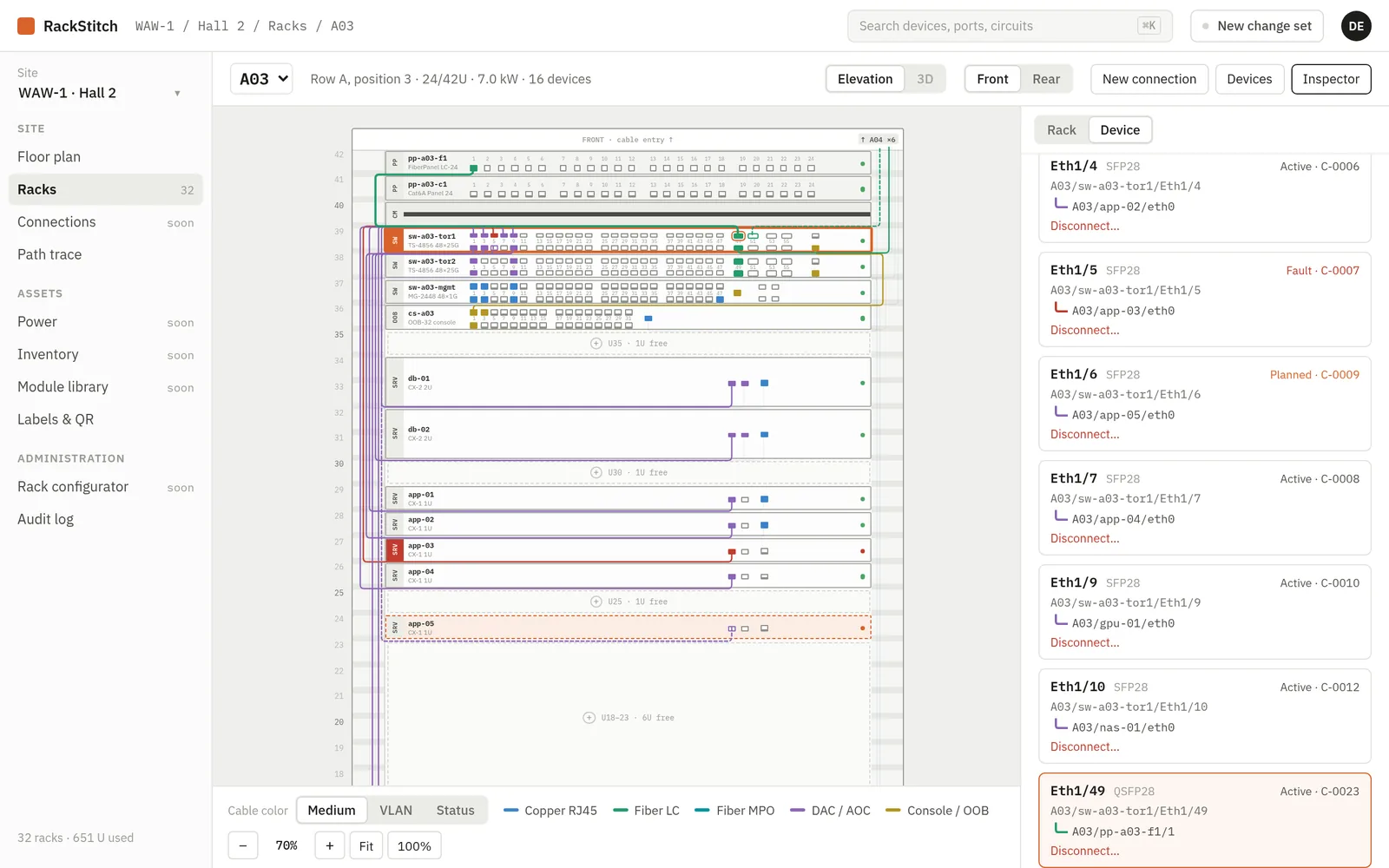Screen dimensions: 1389x868
Task: Open Audit log in the sidebar
Action: pyautogui.click(x=106, y=519)
